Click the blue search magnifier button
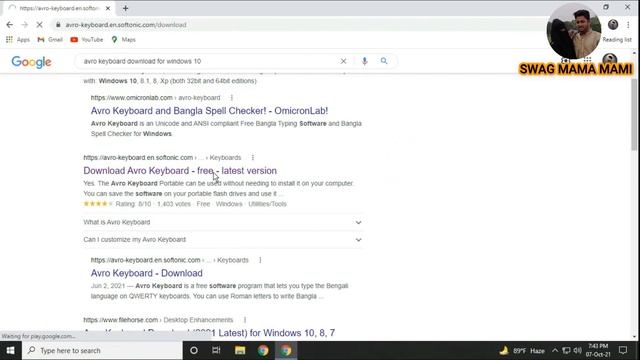 tap(384, 61)
